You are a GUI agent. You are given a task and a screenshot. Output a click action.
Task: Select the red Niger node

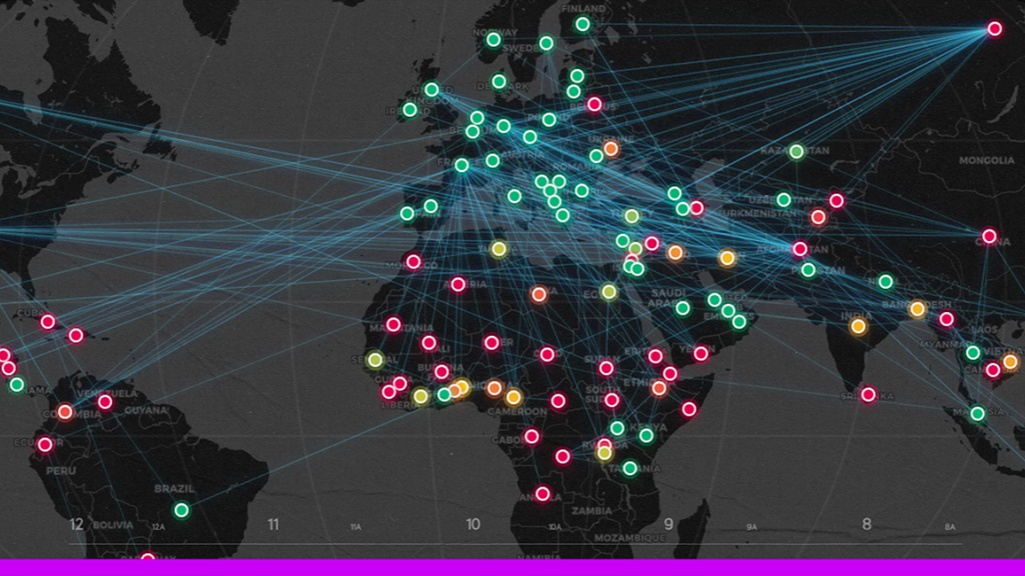pyautogui.click(x=492, y=343)
